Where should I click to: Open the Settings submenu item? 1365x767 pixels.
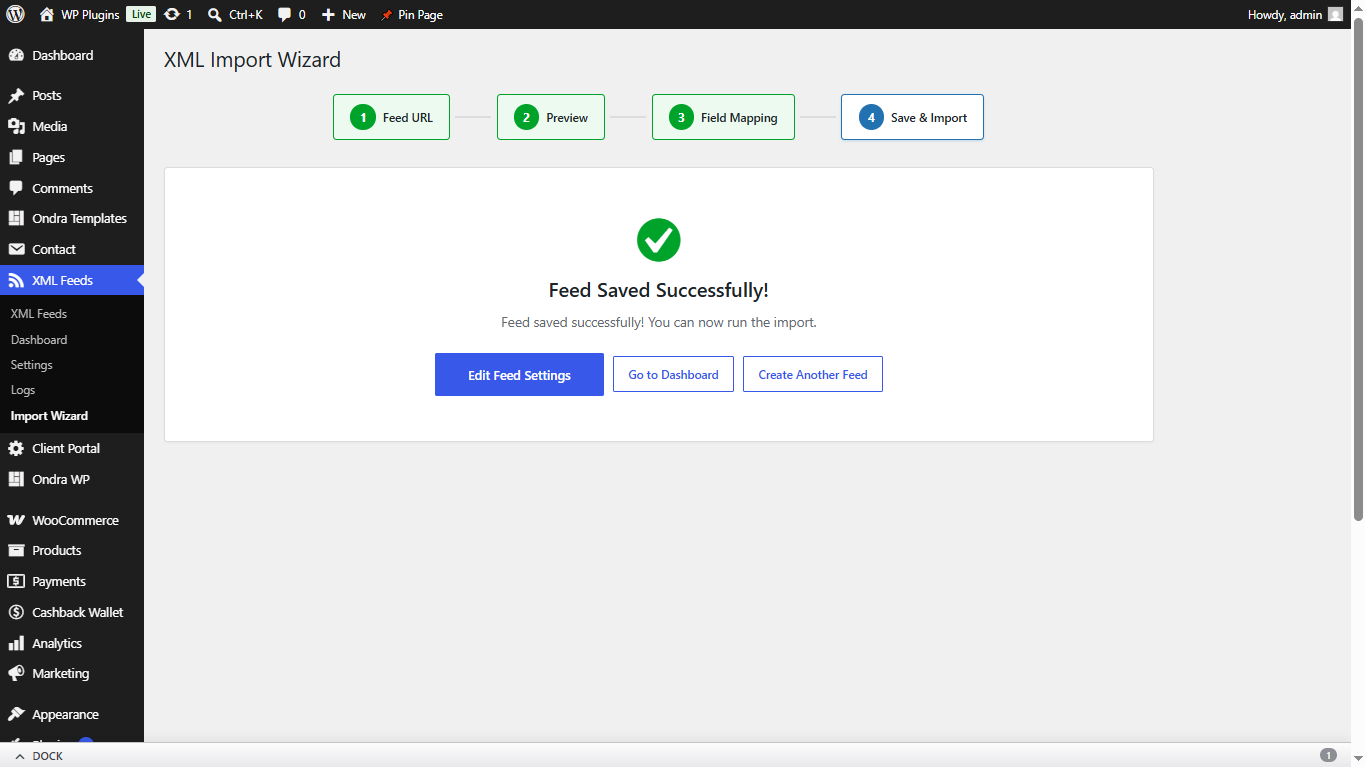(32, 365)
